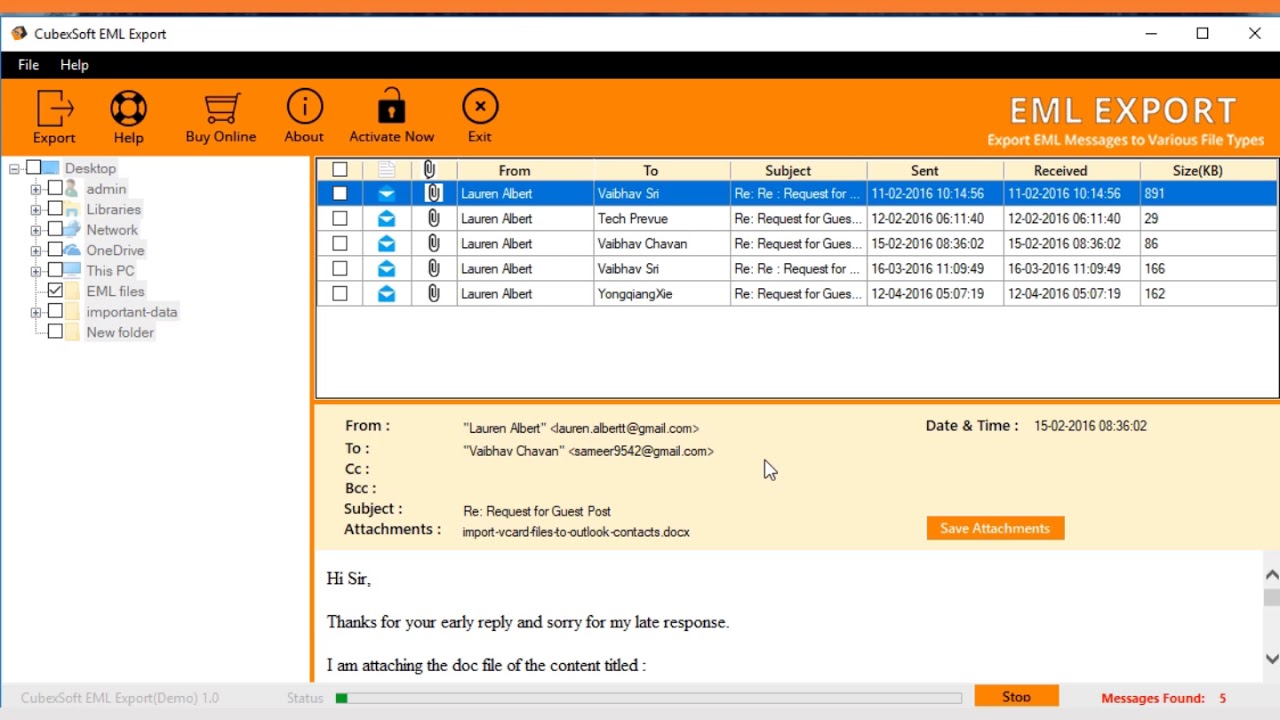Click the paperclip column header icon
Screen dimensions: 1280x720
click(429, 170)
